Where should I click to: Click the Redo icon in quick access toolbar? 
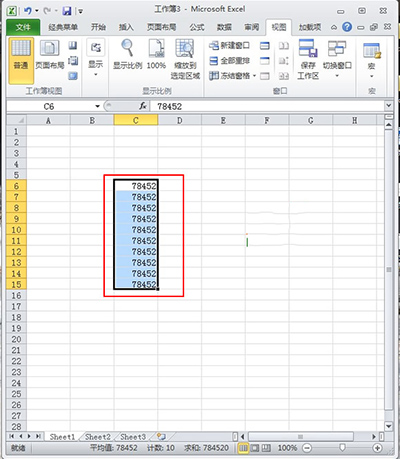[x=47, y=11]
